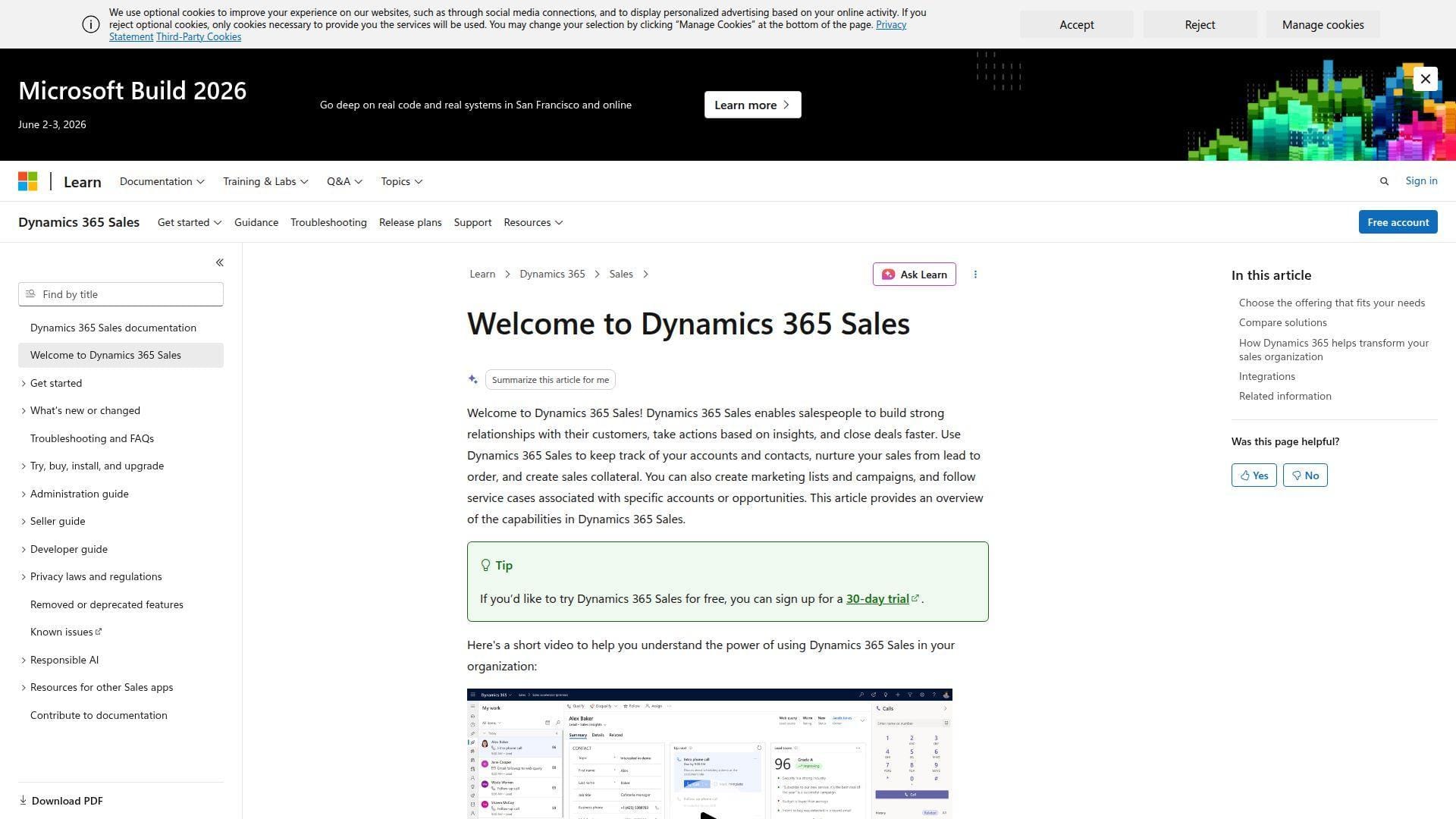The height and width of the screenshot is (819, 1456).
Task: Click the Download PDF button
Action: point(61,800)
